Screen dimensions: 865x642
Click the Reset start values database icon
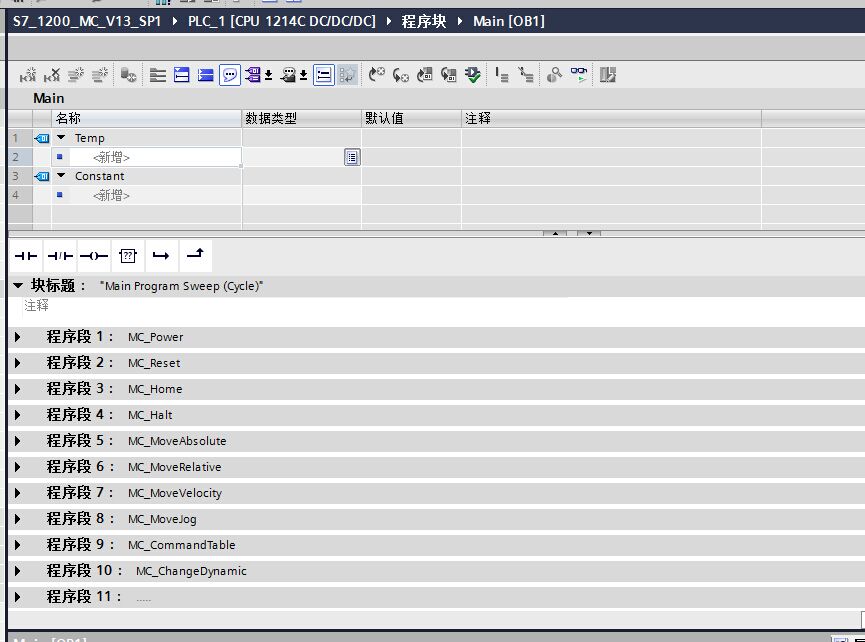[128, 74]
